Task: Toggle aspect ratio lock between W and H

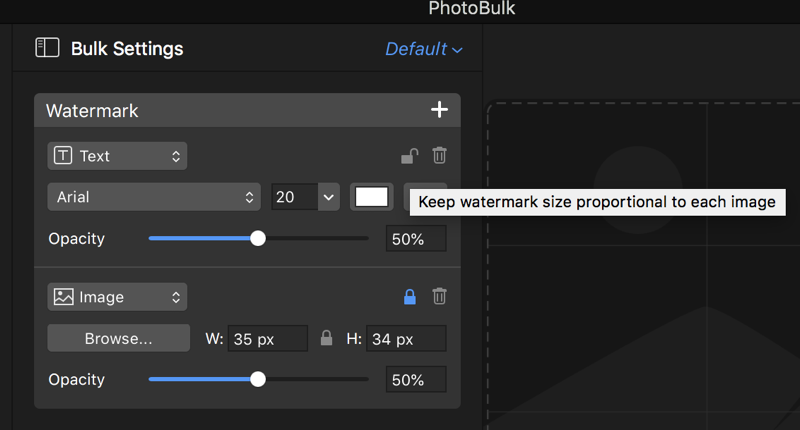Action: click(x=327, y=338)
